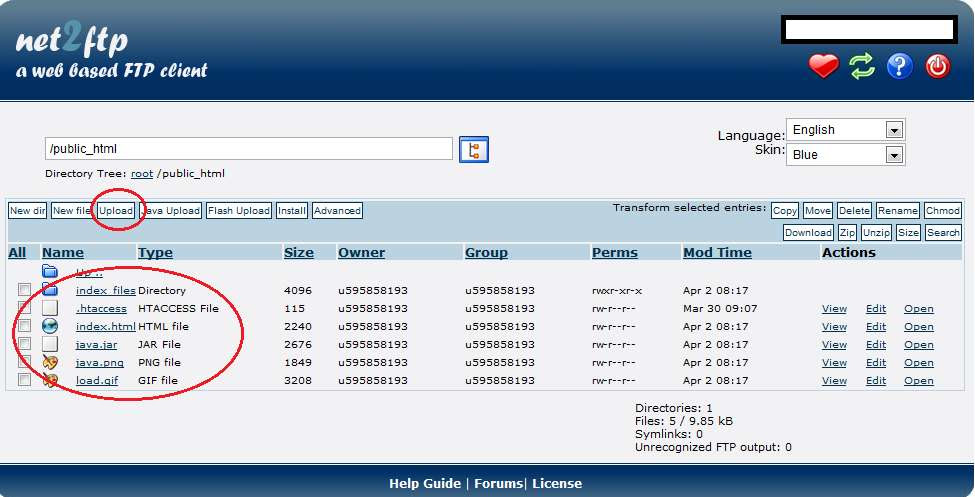Click the root directory tree link
This screenshot has width=975, height=497.
pos(142,174)
